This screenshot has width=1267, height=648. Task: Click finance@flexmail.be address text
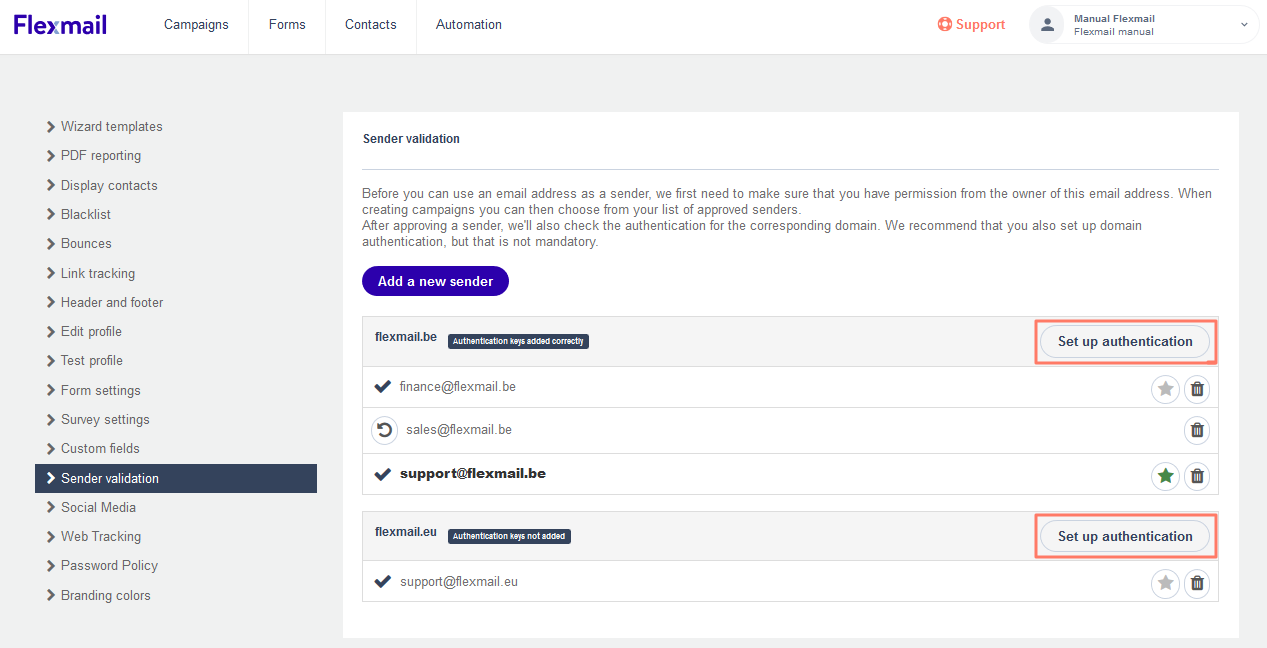[458, 386]
